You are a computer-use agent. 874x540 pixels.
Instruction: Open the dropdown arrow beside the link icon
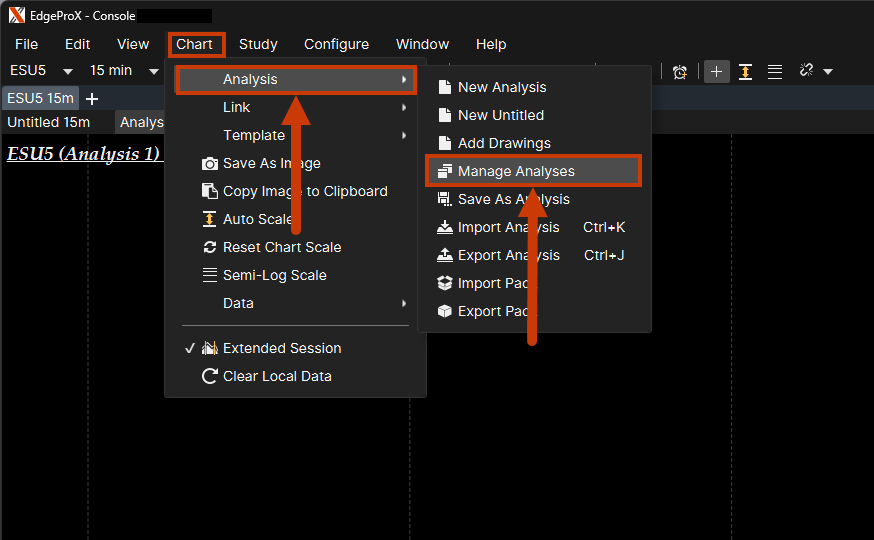[x=828, y=72]
